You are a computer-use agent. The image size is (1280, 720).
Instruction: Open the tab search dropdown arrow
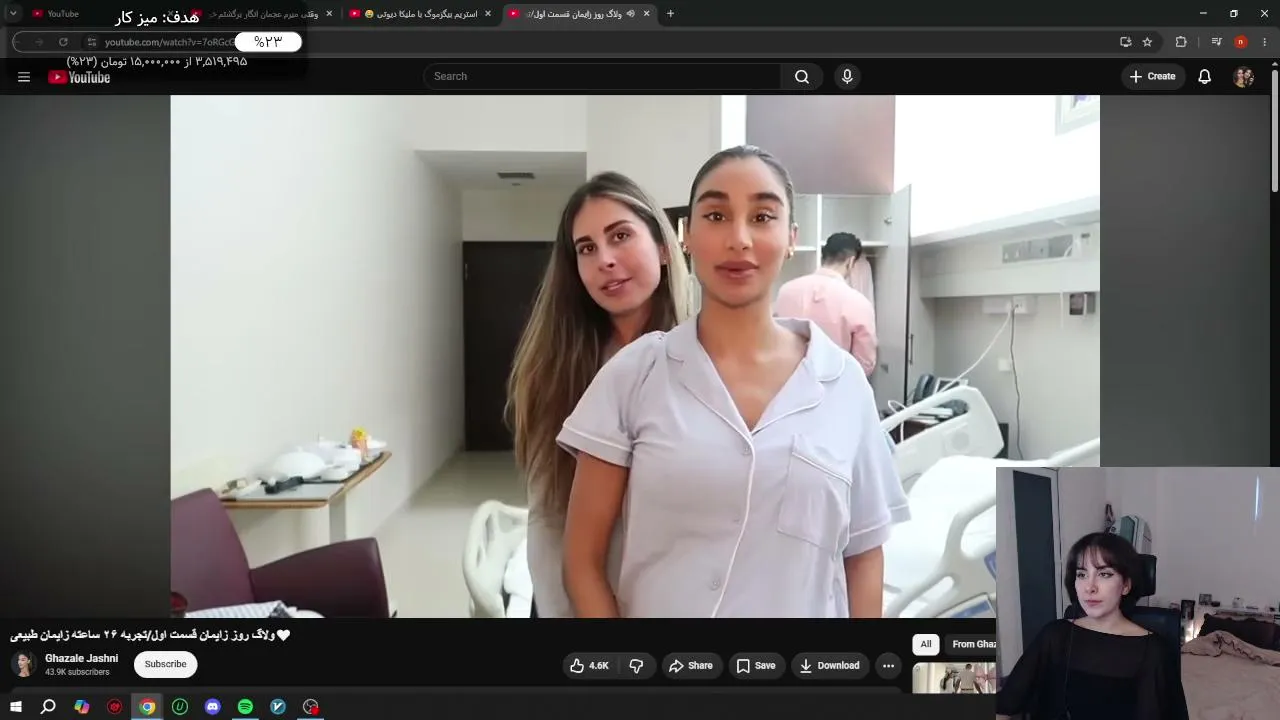pyautogui.click(x=13, y=14)
